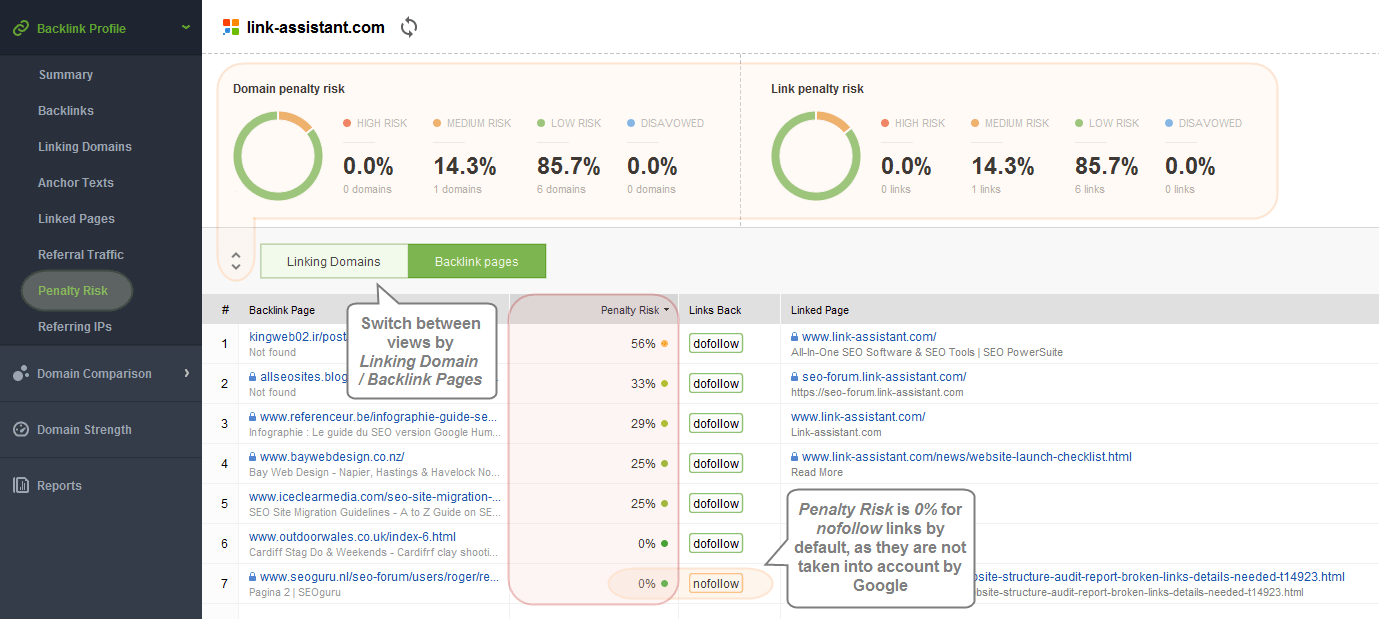Open Summary in the sidebar
Image resolution: width=1379 pixels, height=619 pixels.
(x=65, y=75)
